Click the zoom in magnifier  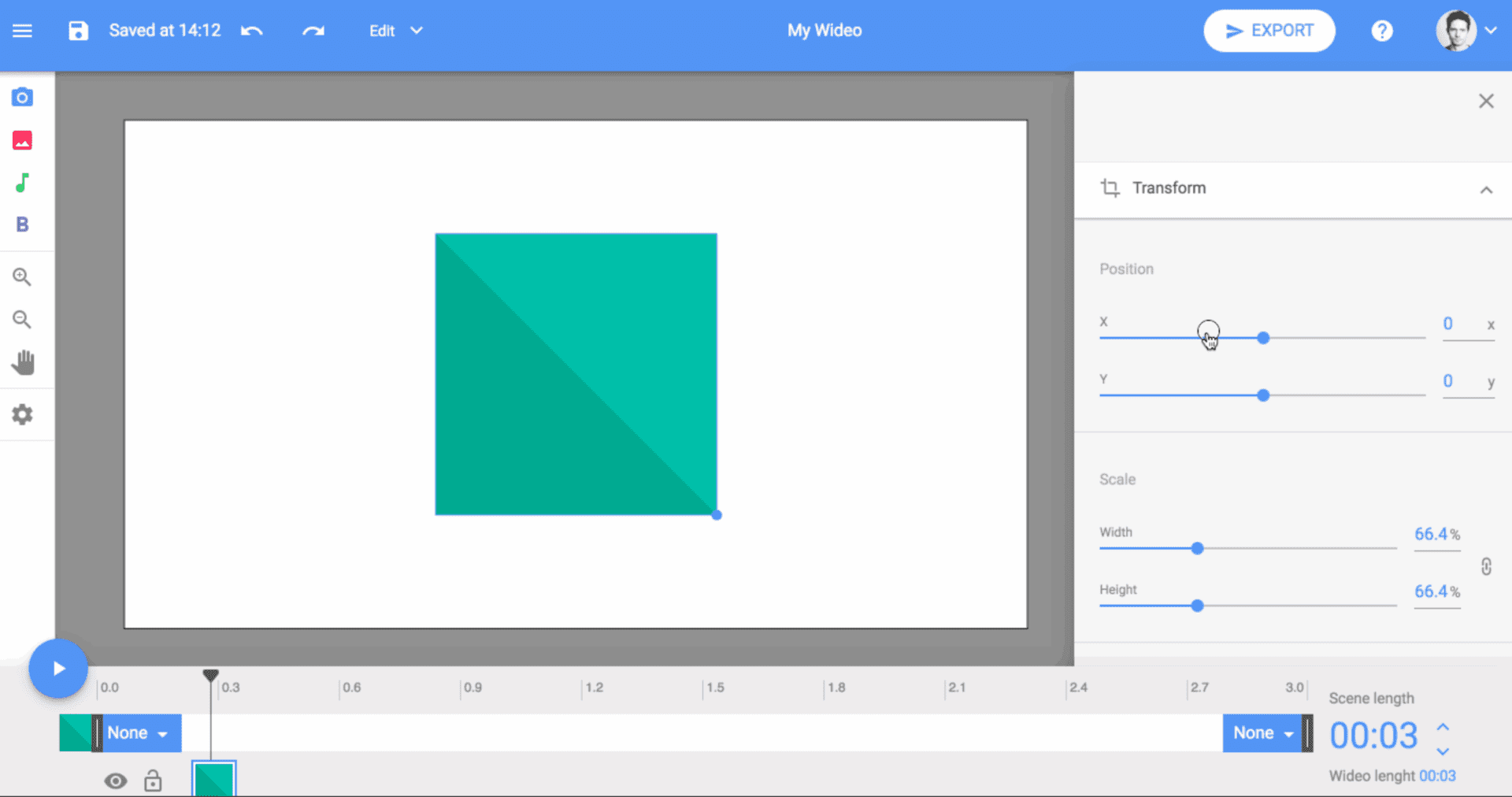click(x=22, y=277)
